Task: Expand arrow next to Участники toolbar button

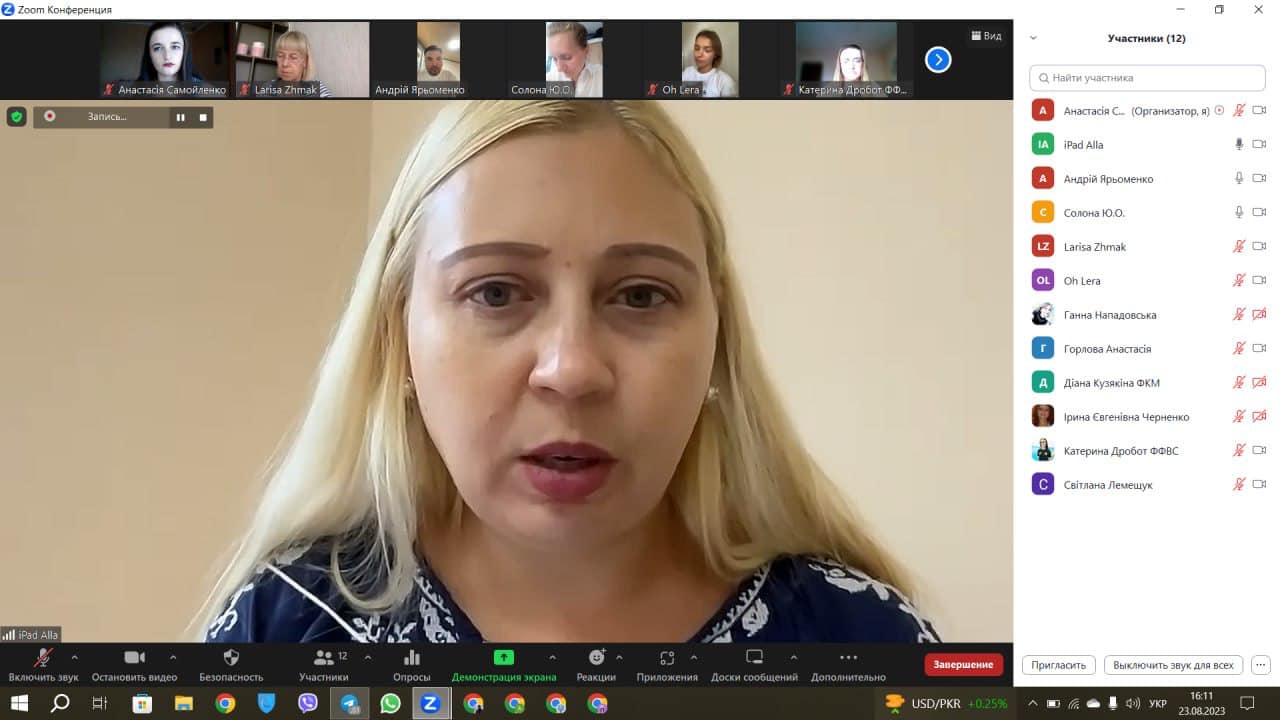Action: tap(367, 658)
